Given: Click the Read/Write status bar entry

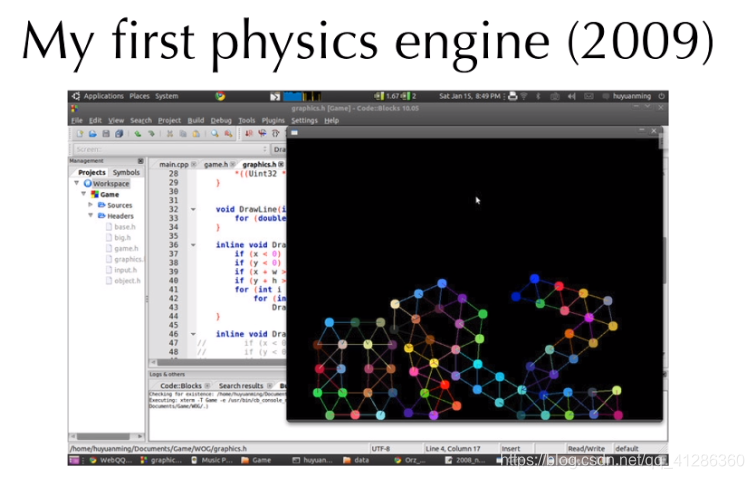Looking at the screenshot, I should coord(586,449).
